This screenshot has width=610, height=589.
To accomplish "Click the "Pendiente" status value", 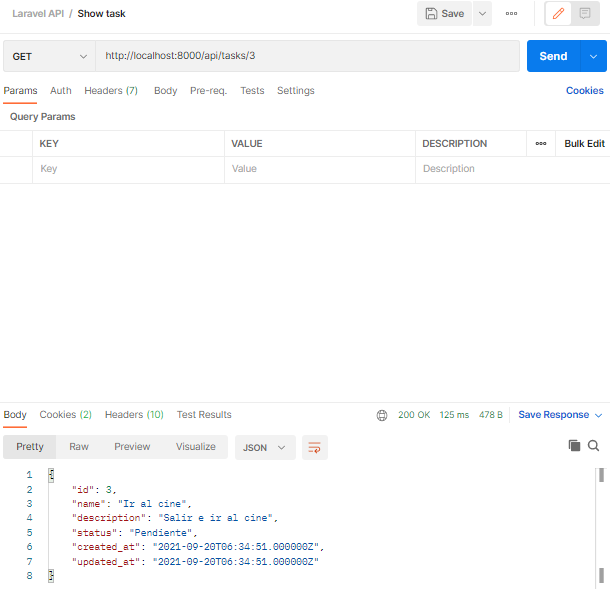I will pos(161,533).
